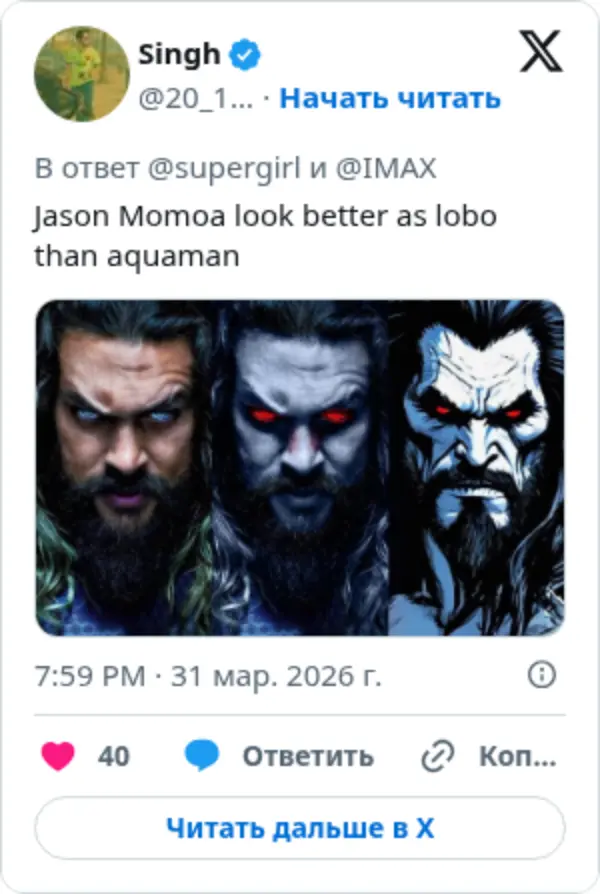600x894 pixels.
Task: Click the Коп... copy link label
Action: coord(517,756)
